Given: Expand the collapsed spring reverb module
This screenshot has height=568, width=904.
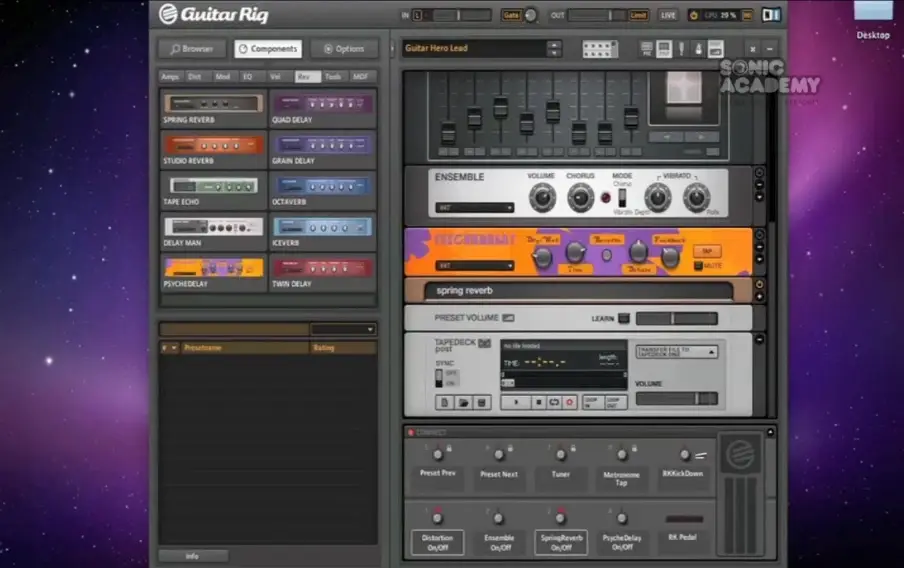Looking at the screenshot, I should [x=759, y=296].
